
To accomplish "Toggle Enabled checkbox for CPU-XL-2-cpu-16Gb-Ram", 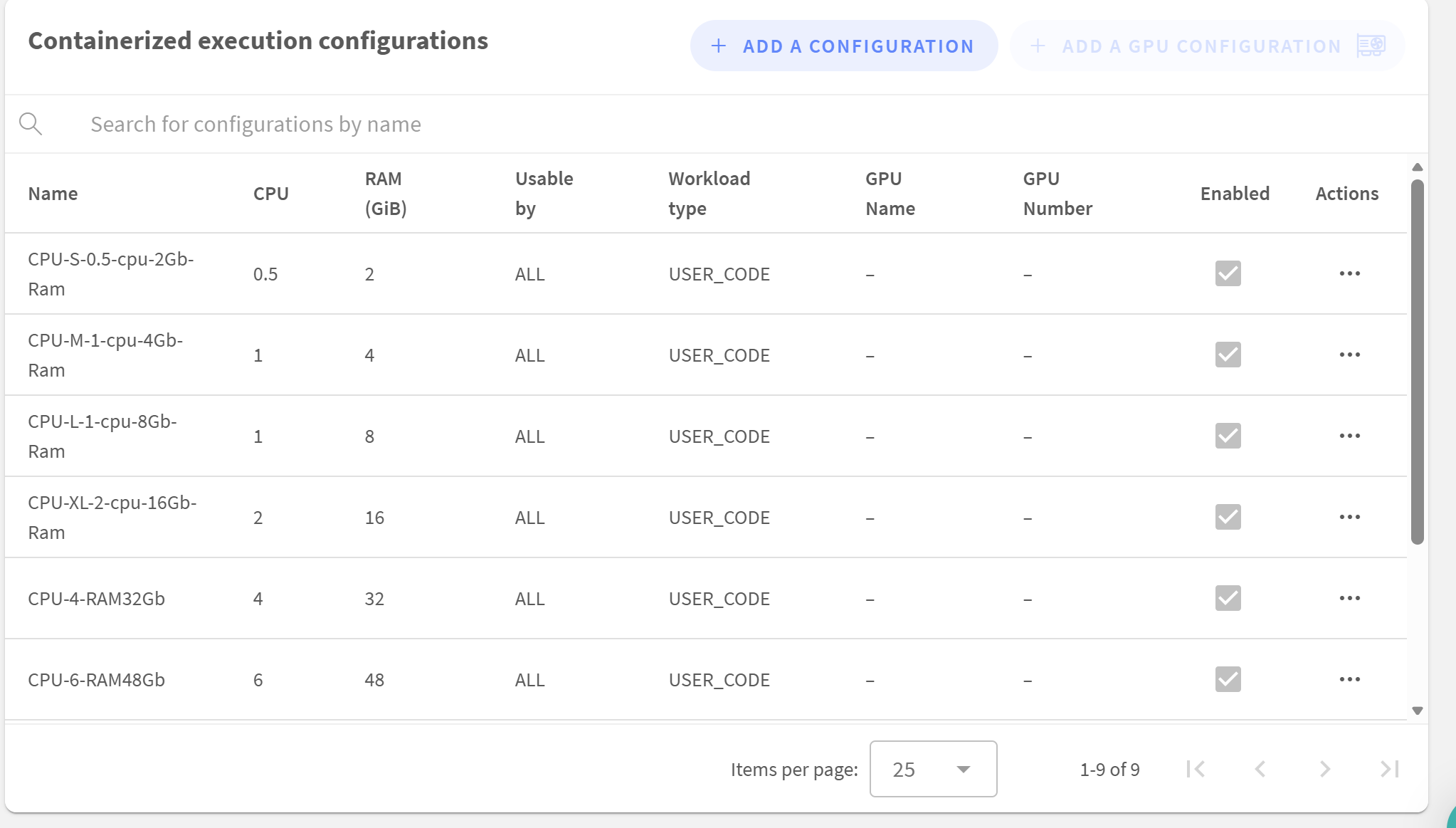I will click(1228, 518).
